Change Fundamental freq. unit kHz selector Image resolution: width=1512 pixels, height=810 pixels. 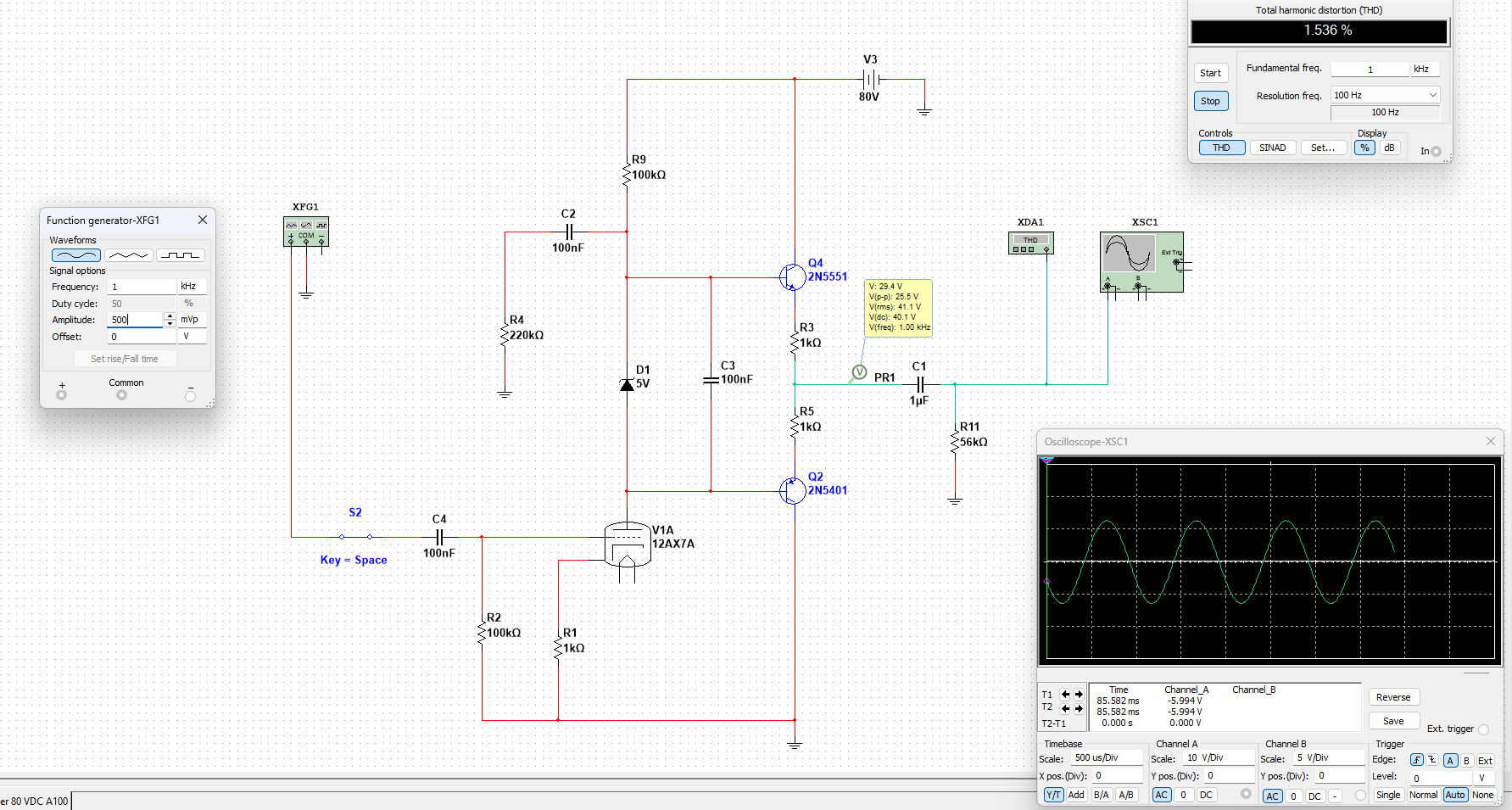click(1425, 70)
